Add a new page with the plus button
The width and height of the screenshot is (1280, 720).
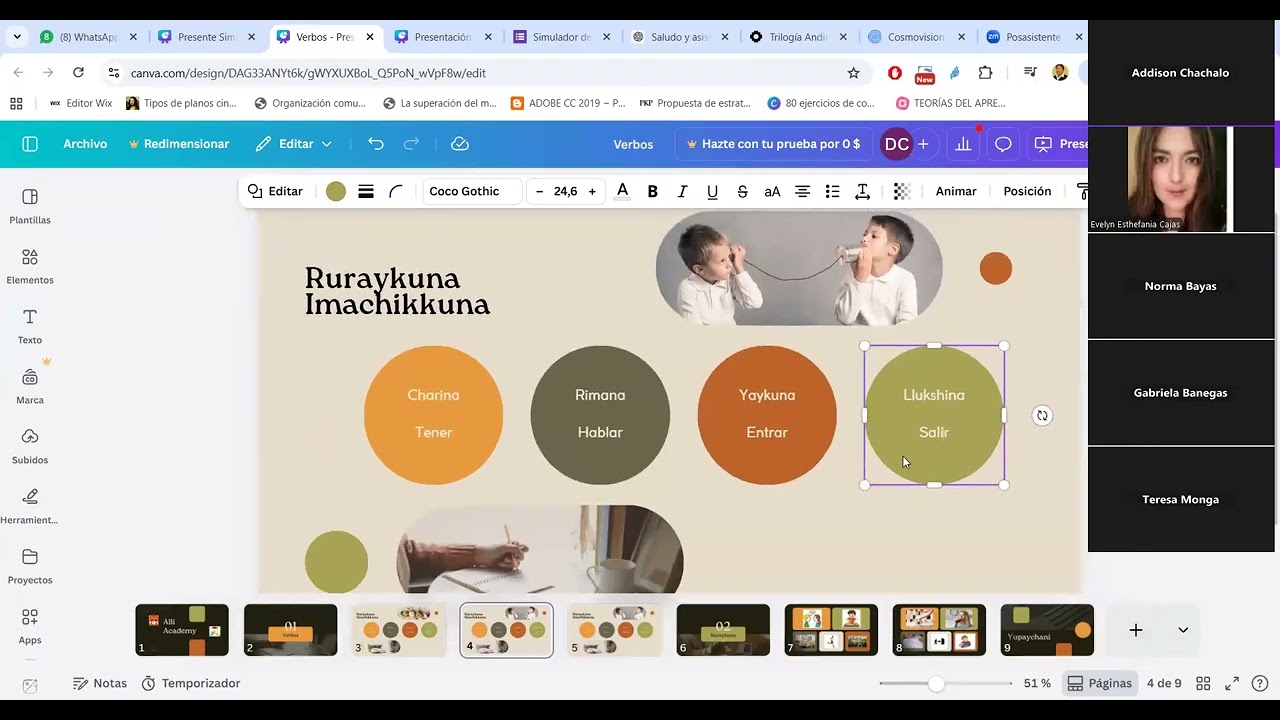(x=1136, y=630)
